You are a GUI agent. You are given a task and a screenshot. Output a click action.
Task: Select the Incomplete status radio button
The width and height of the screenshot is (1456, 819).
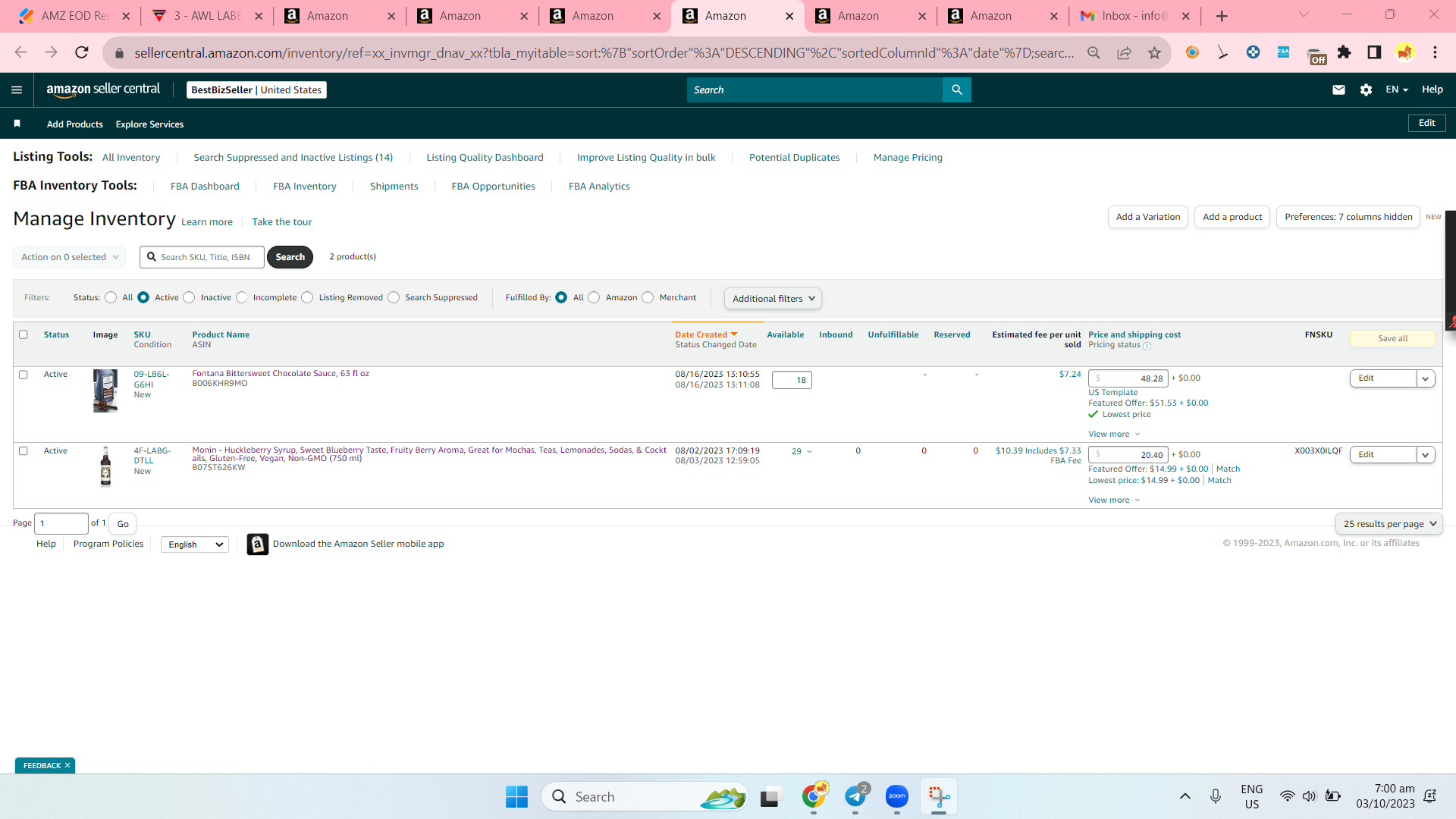tap(242, 297)
